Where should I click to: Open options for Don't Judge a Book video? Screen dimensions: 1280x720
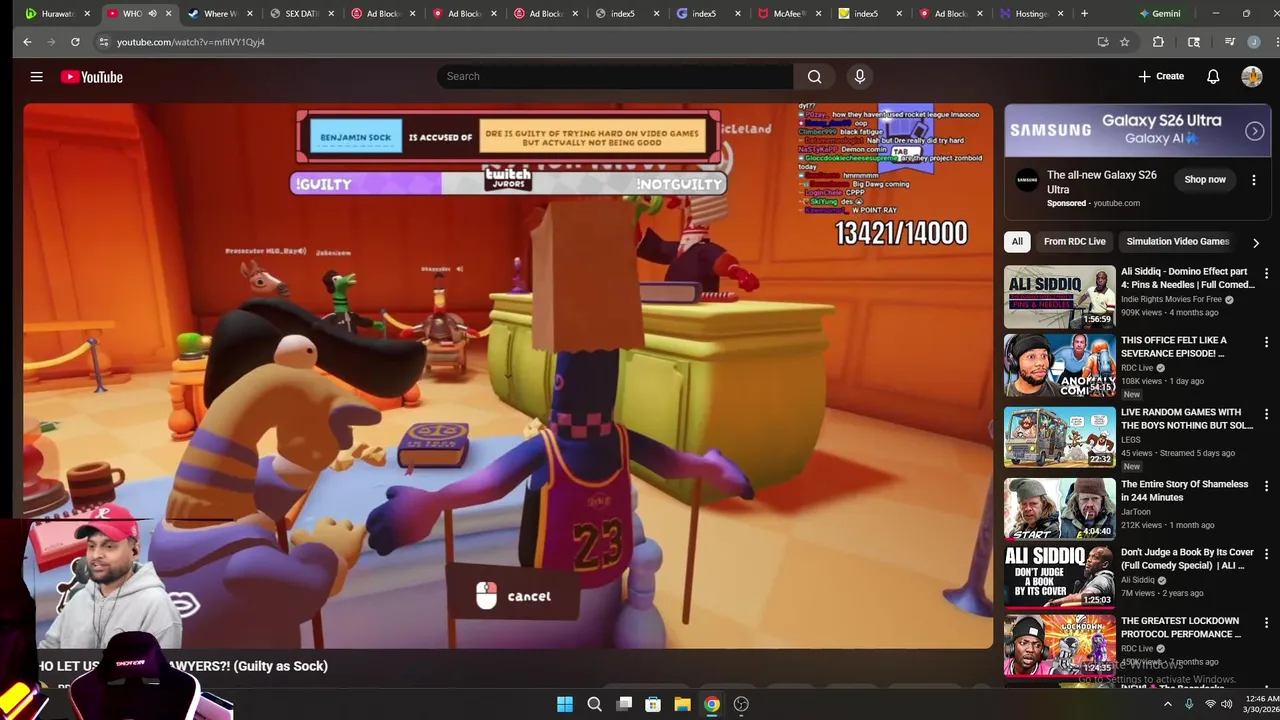[x=1266, y=554]
